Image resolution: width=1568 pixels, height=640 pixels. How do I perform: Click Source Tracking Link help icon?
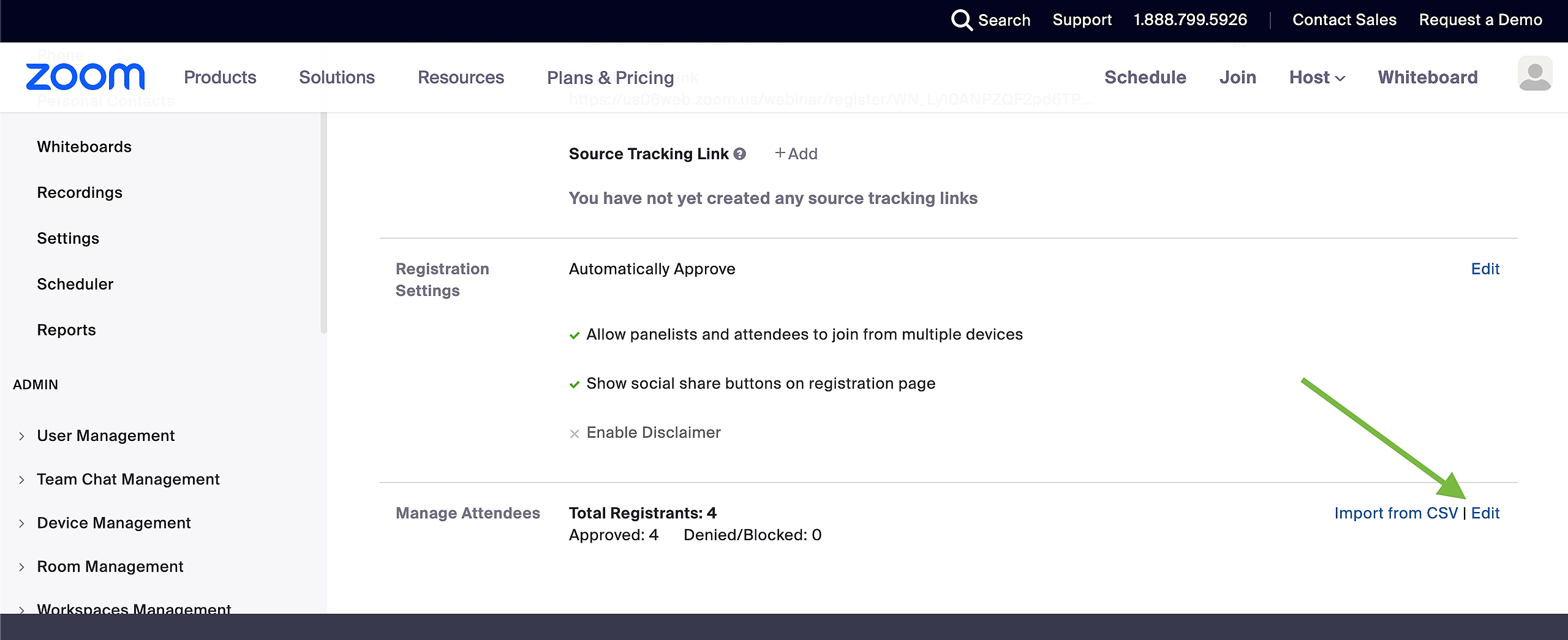740,154
